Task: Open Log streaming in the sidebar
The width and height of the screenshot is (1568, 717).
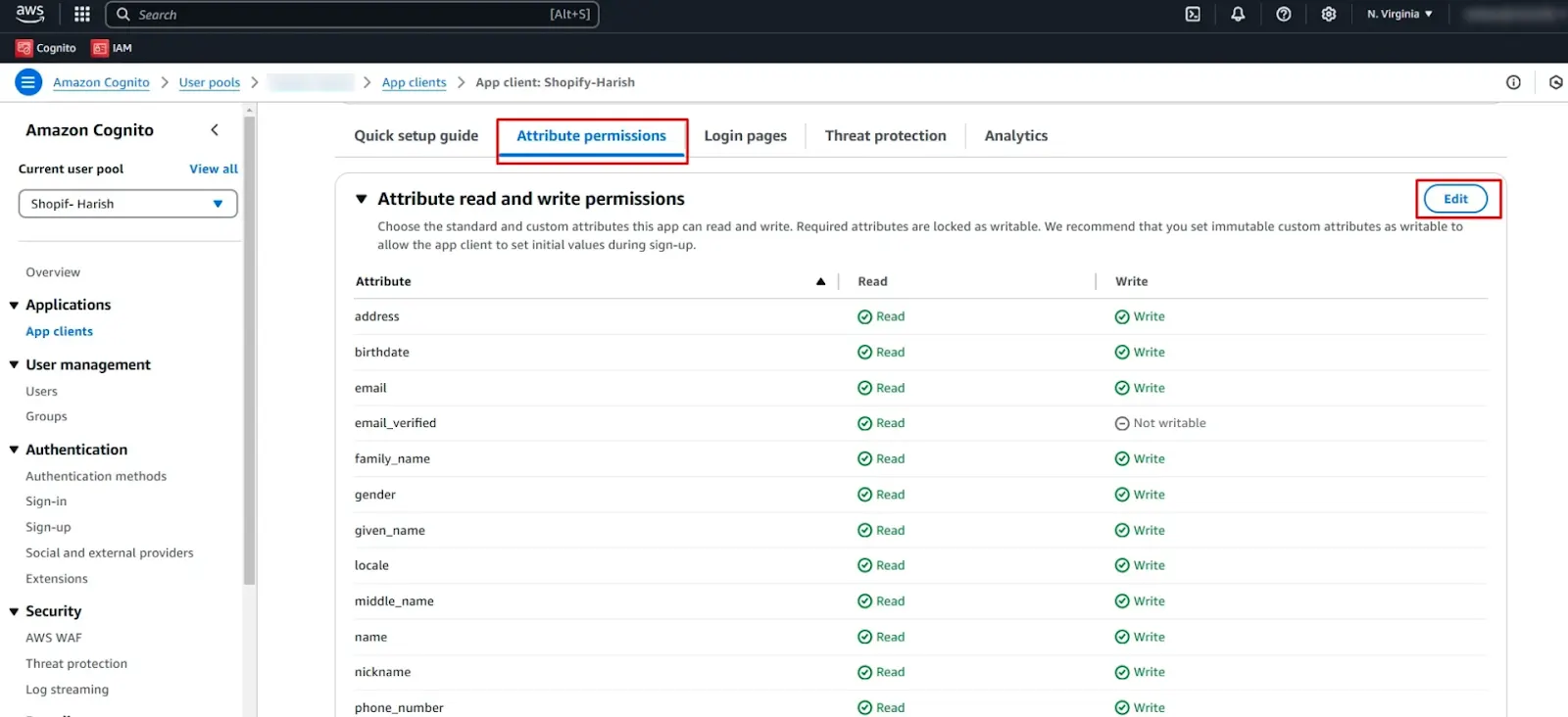Action: click(x=67, y=690)
